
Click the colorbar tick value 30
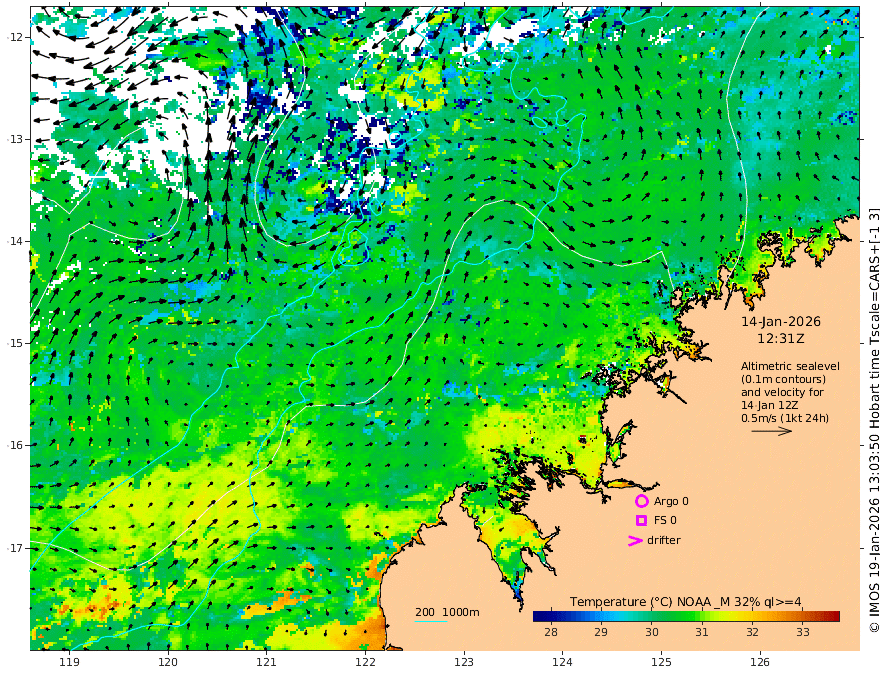[652, 632]
